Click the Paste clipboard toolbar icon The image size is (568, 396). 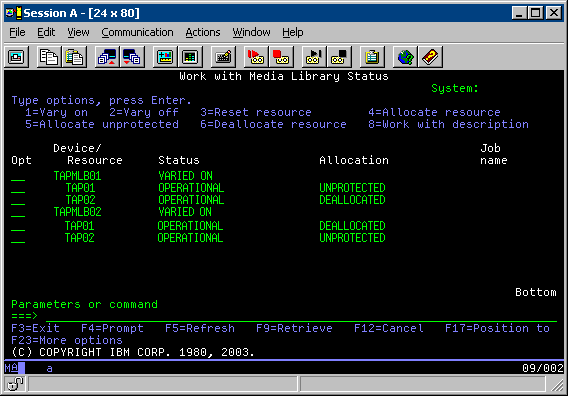tap(74, 57)
